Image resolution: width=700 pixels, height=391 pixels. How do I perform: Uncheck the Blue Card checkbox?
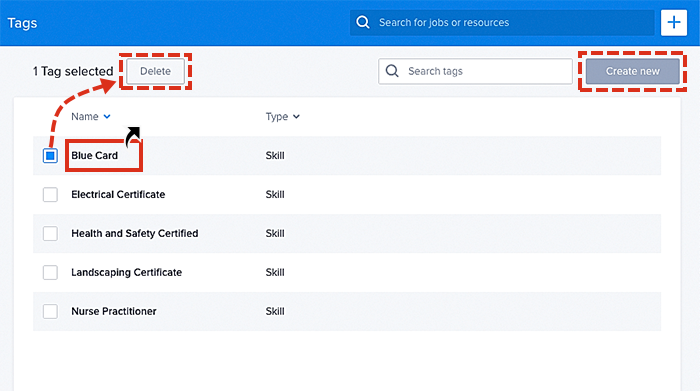click(50, 155)
